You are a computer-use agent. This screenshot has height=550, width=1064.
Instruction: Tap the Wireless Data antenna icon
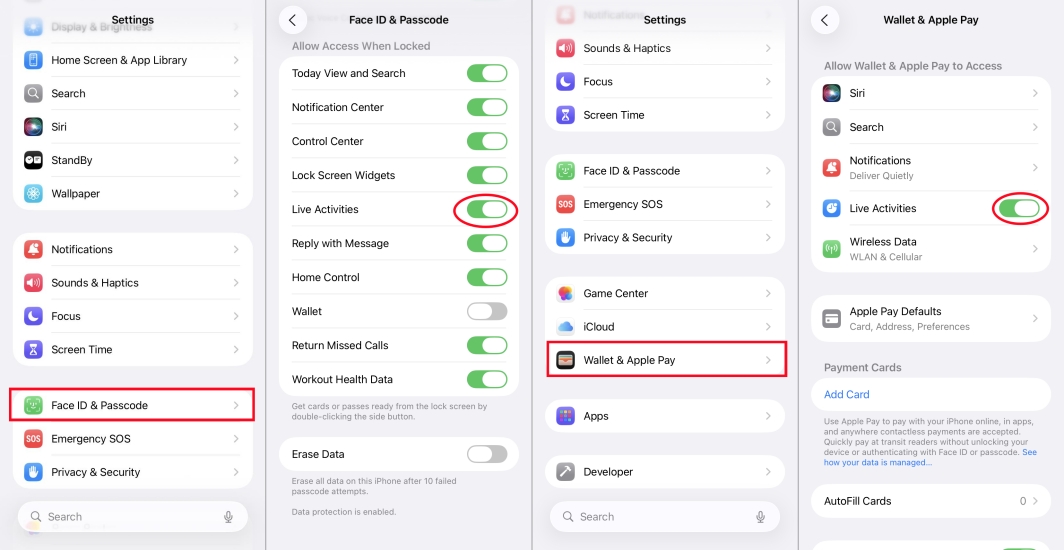point(831,249)
